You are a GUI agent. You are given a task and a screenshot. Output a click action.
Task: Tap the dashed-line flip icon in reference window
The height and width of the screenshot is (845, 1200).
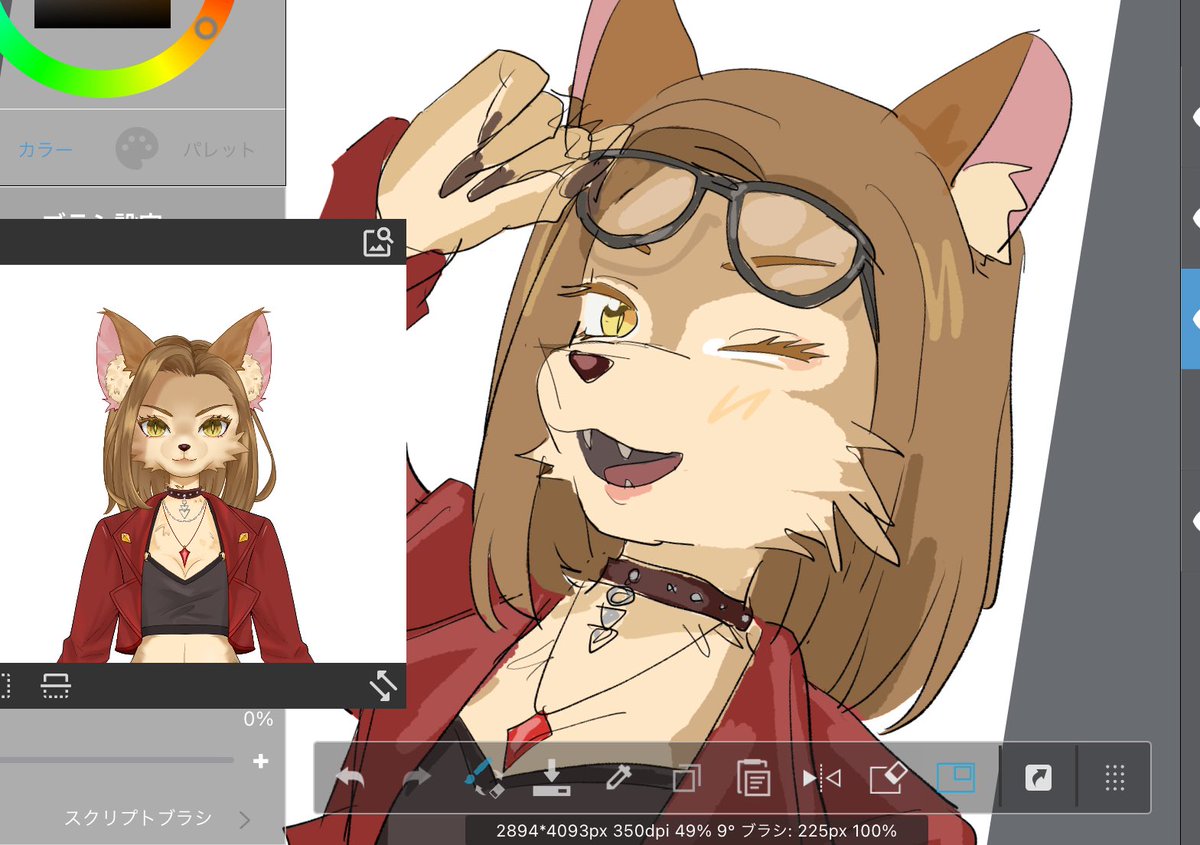pyautogui.click(x=55, y=685)
